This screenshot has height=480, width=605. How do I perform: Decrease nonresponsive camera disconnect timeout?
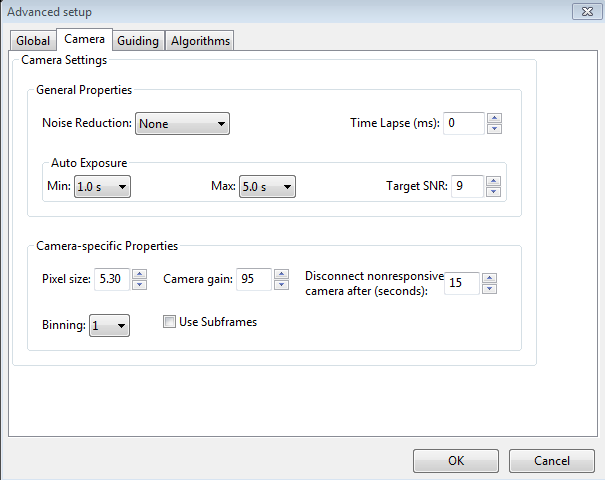tap(489, 289)
